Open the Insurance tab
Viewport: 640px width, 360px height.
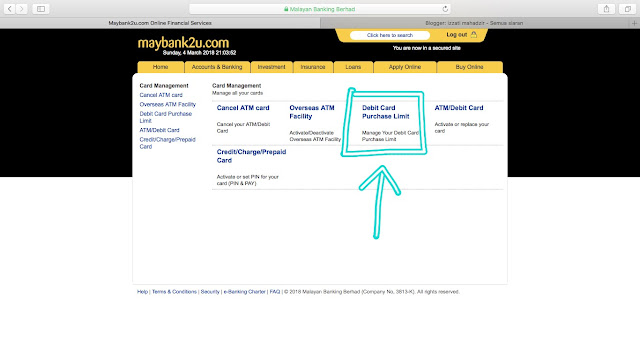[x=313, y=67]
